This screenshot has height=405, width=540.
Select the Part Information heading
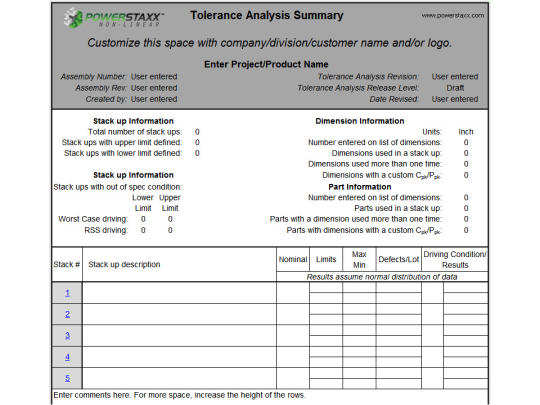tap(360, 187)
